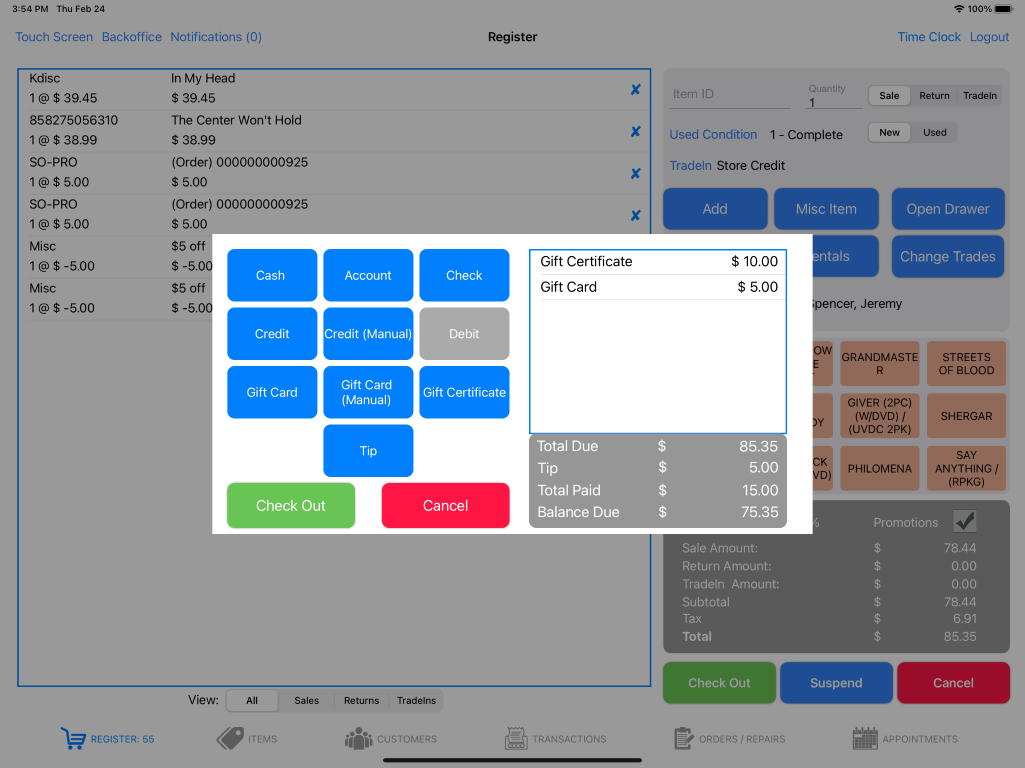Screen dimensions: 1025x768
Task: Open the Register tab cart icon
Action: click(73, 739)
